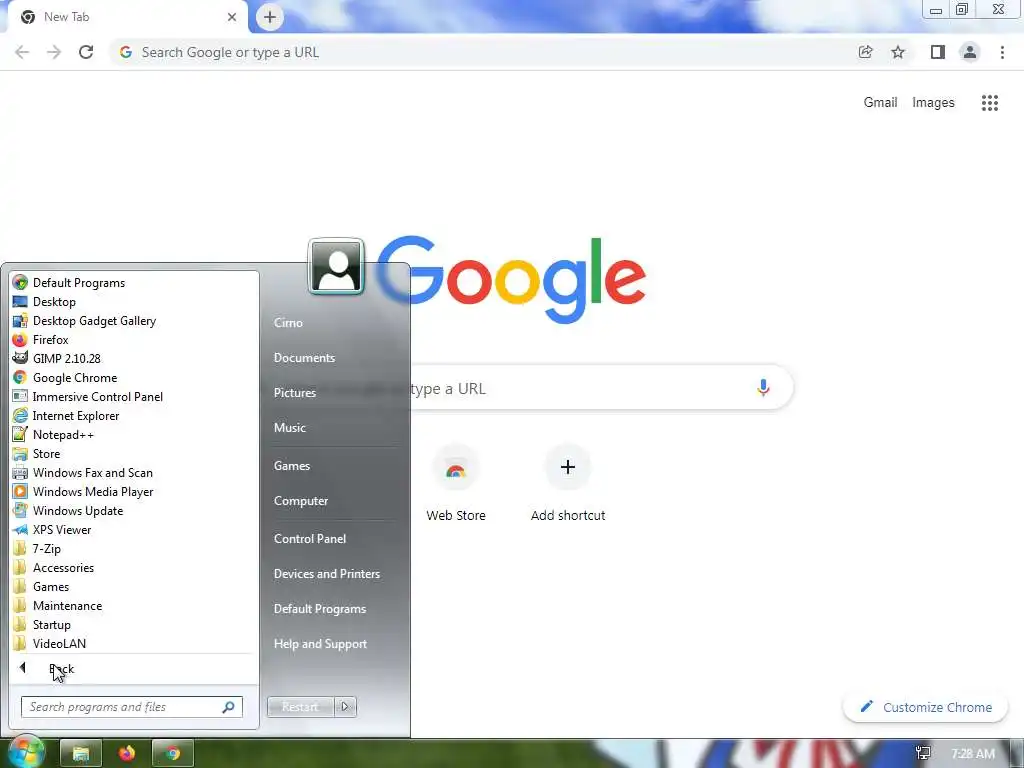Viewport: 1024px width, 768px height.
Task: Click the user account picture
Action: click(336, 266)
